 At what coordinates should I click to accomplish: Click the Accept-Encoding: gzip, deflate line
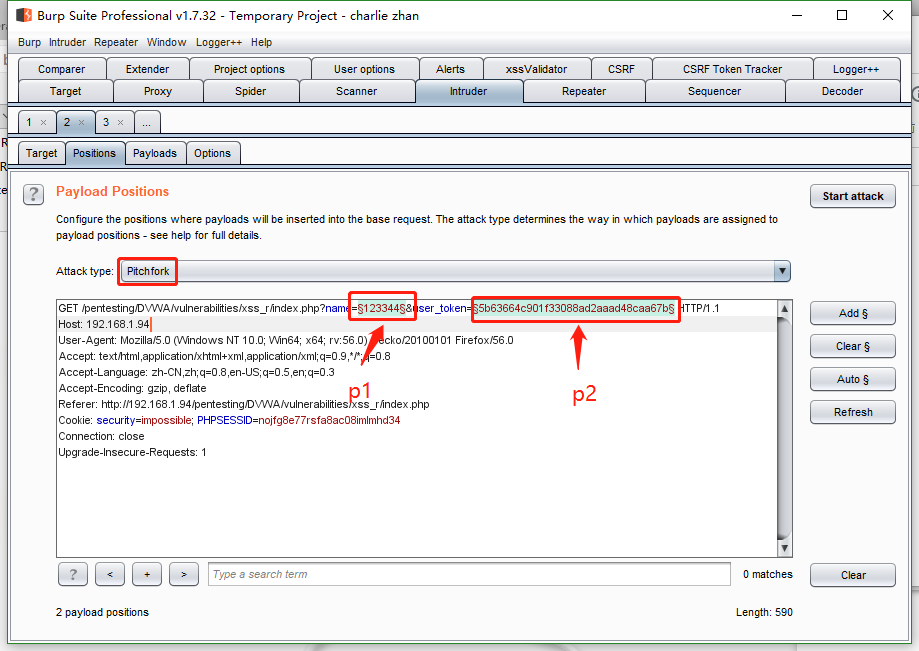[x=132, y=388]
